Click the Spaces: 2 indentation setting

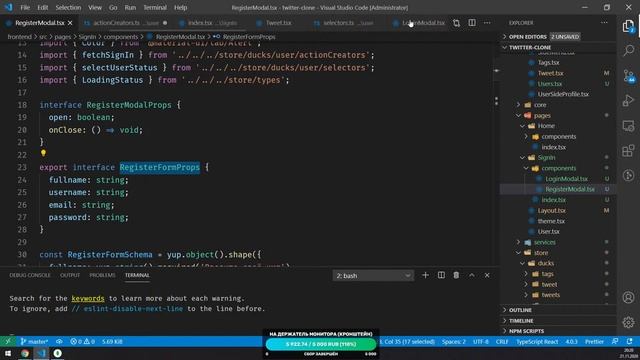(453, 342)
